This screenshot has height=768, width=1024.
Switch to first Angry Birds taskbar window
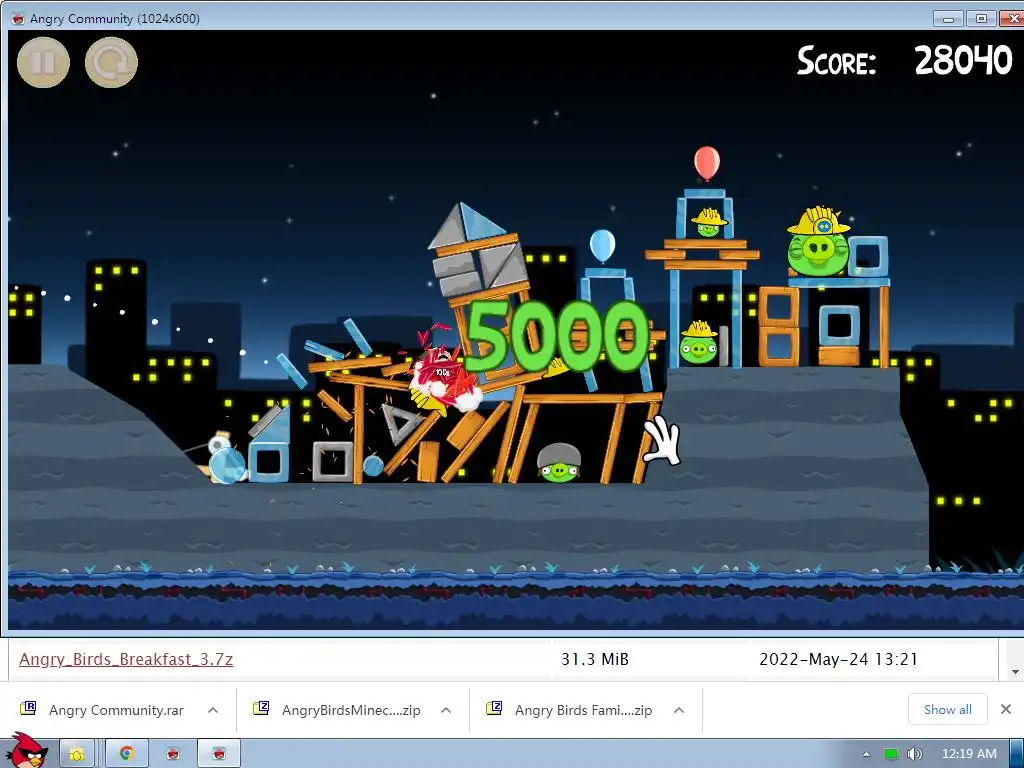172,754
